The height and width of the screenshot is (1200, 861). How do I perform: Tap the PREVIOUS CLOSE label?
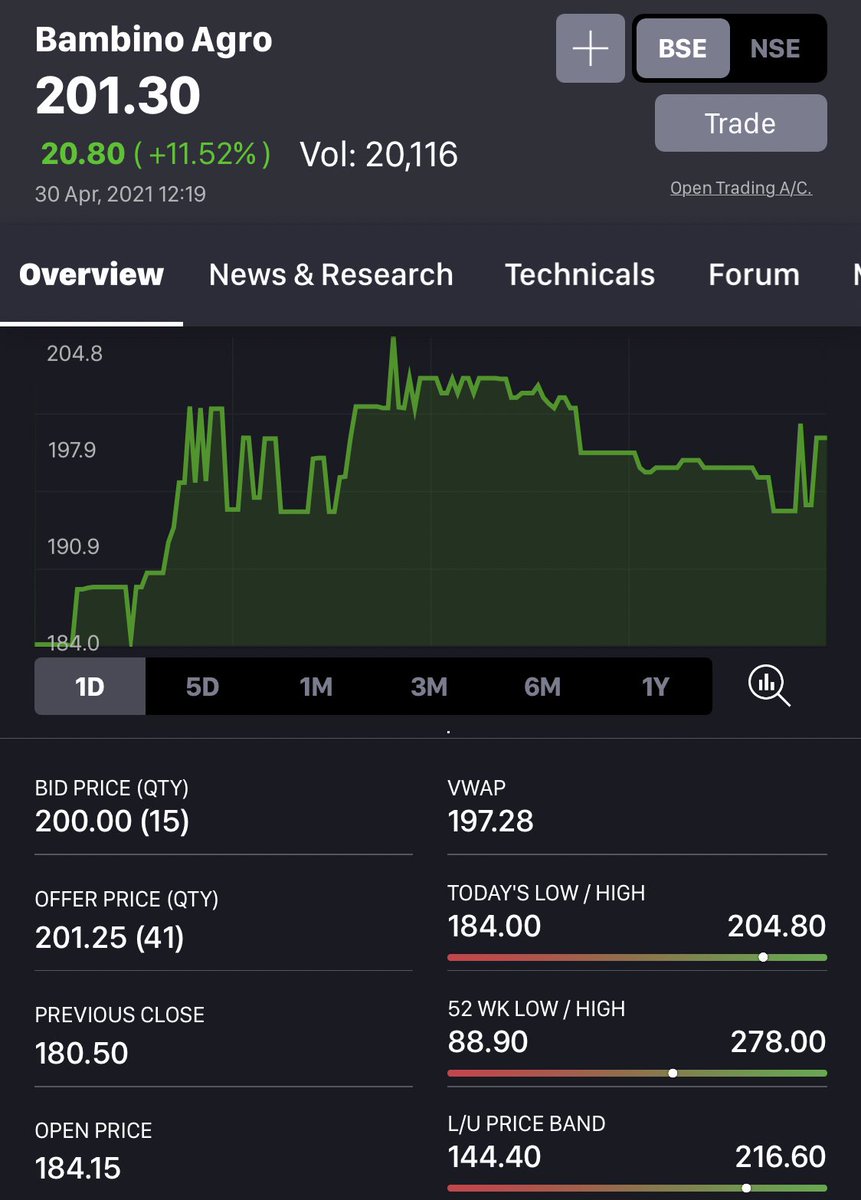pyautogui.click(x=120, y=1015)
